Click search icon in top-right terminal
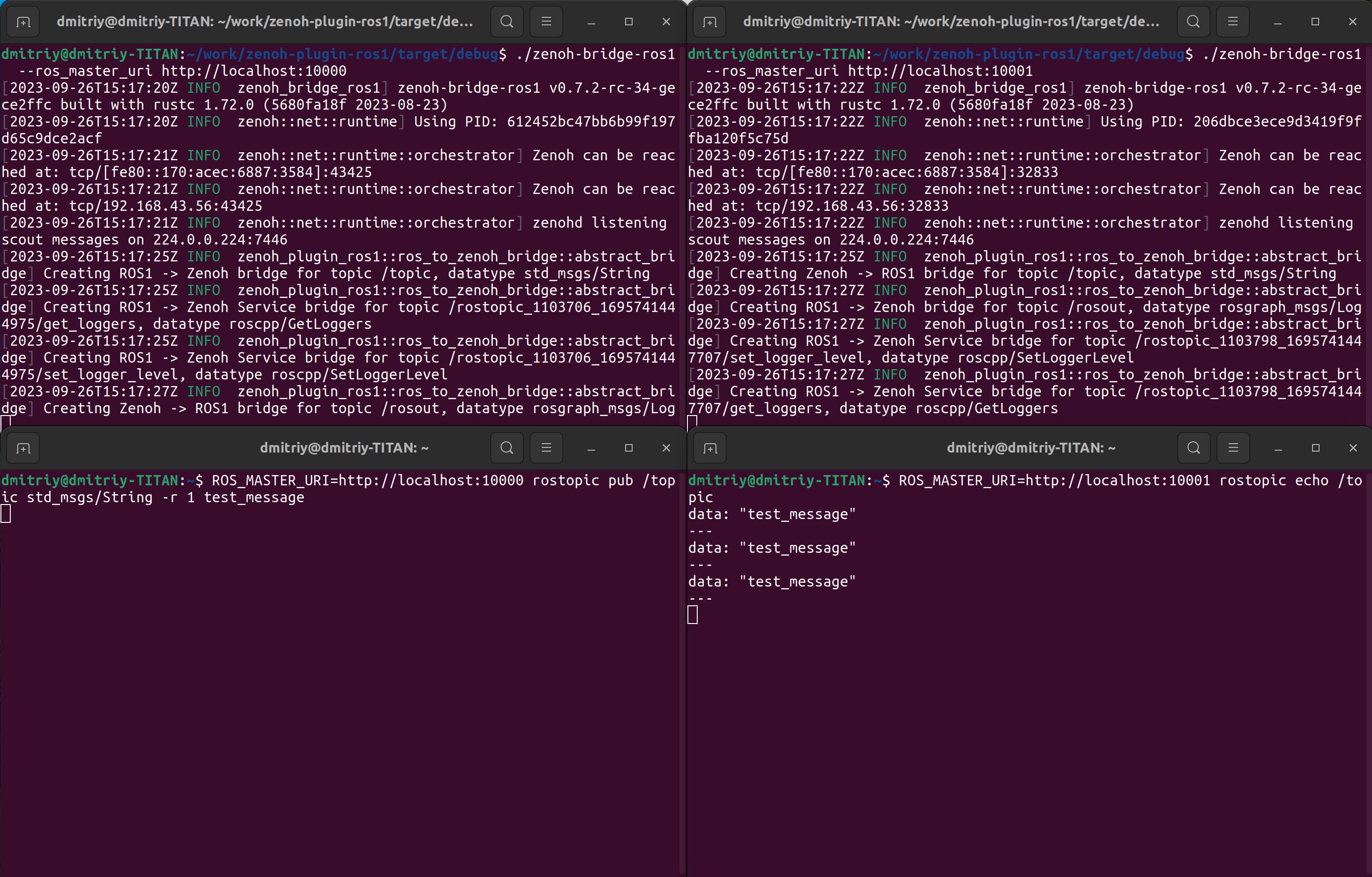The width and height of the screenshot is (1372, 877). pyautogui.click(x=1193, y=22)
